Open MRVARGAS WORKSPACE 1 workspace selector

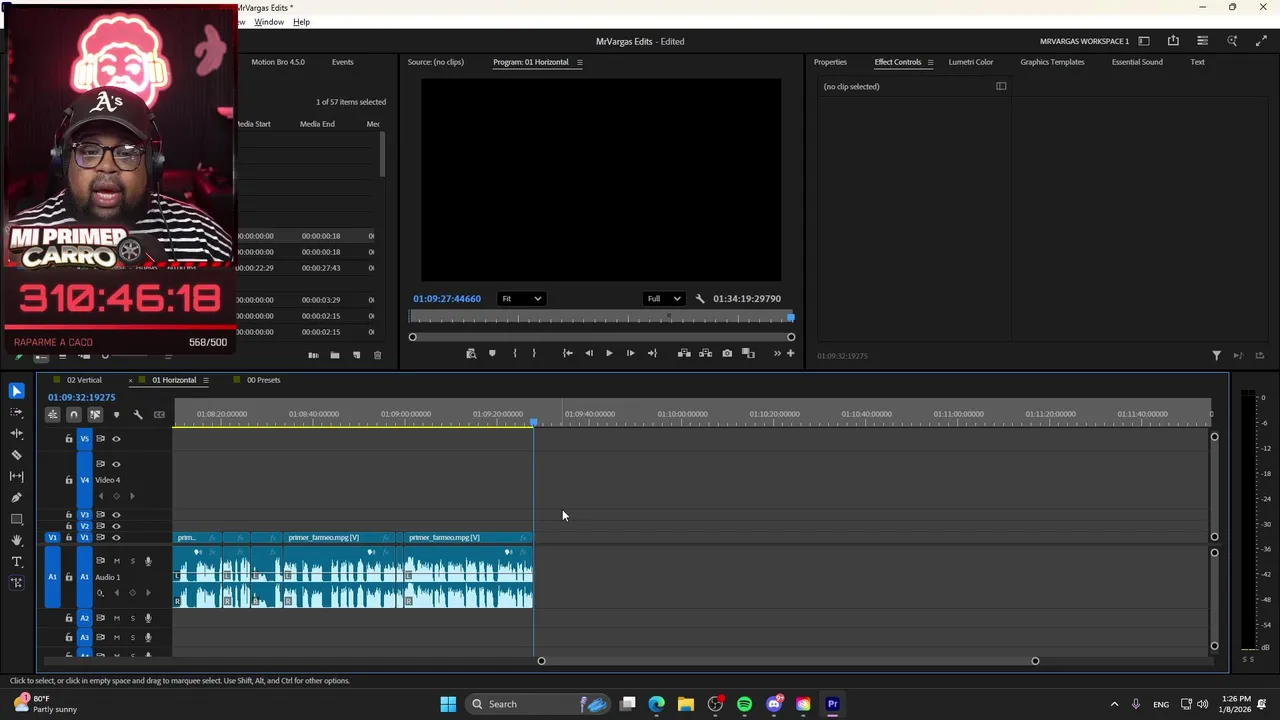click(x=1084, y=41)
